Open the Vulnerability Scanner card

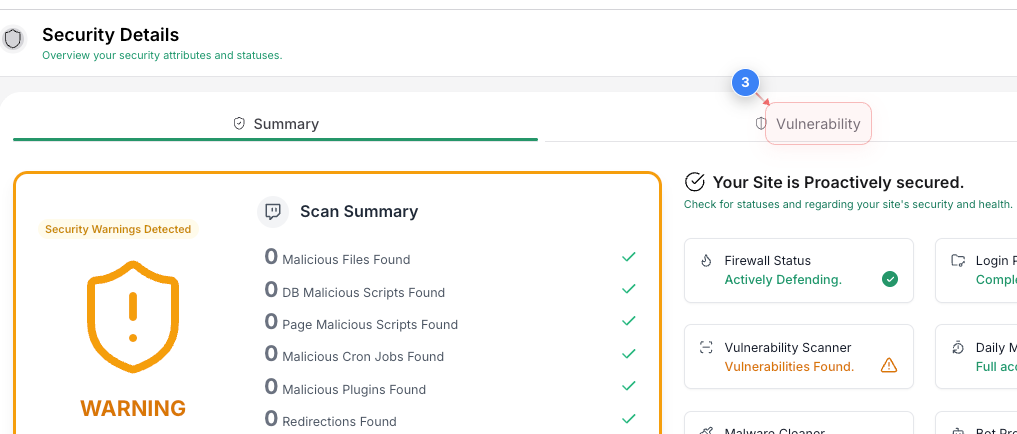(799, 357)
